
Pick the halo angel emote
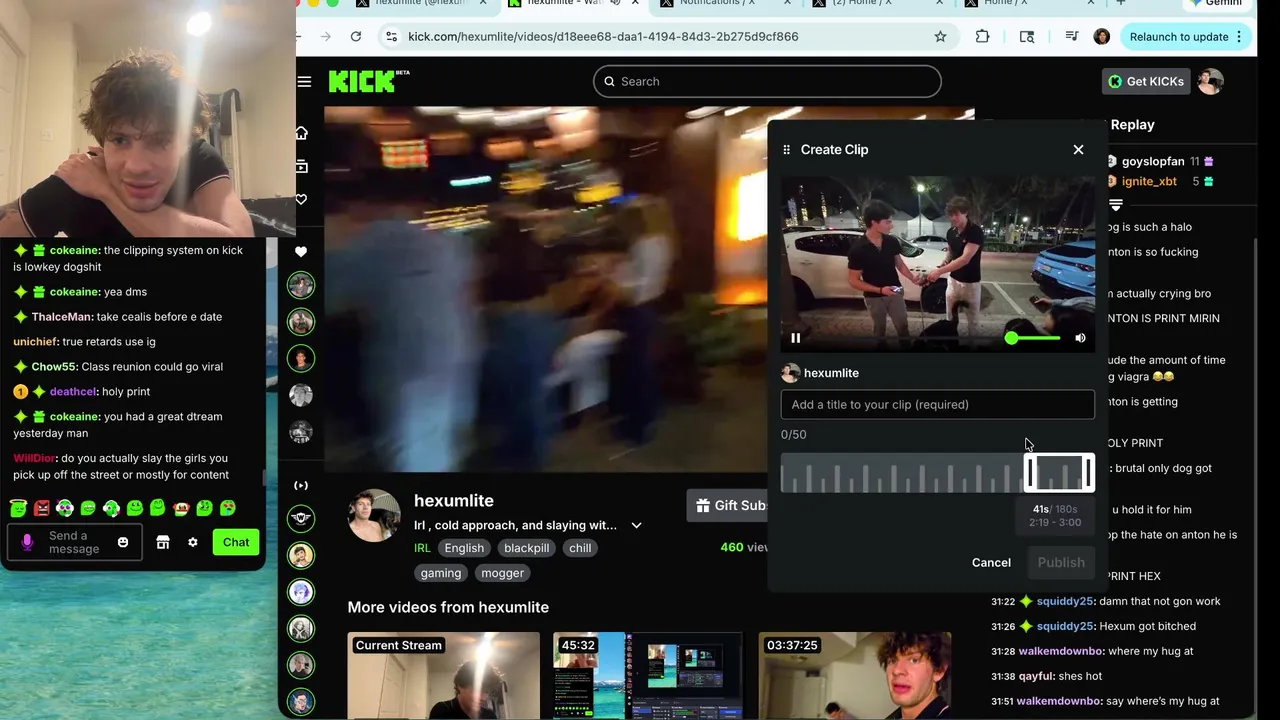click(x=19, y=508)
